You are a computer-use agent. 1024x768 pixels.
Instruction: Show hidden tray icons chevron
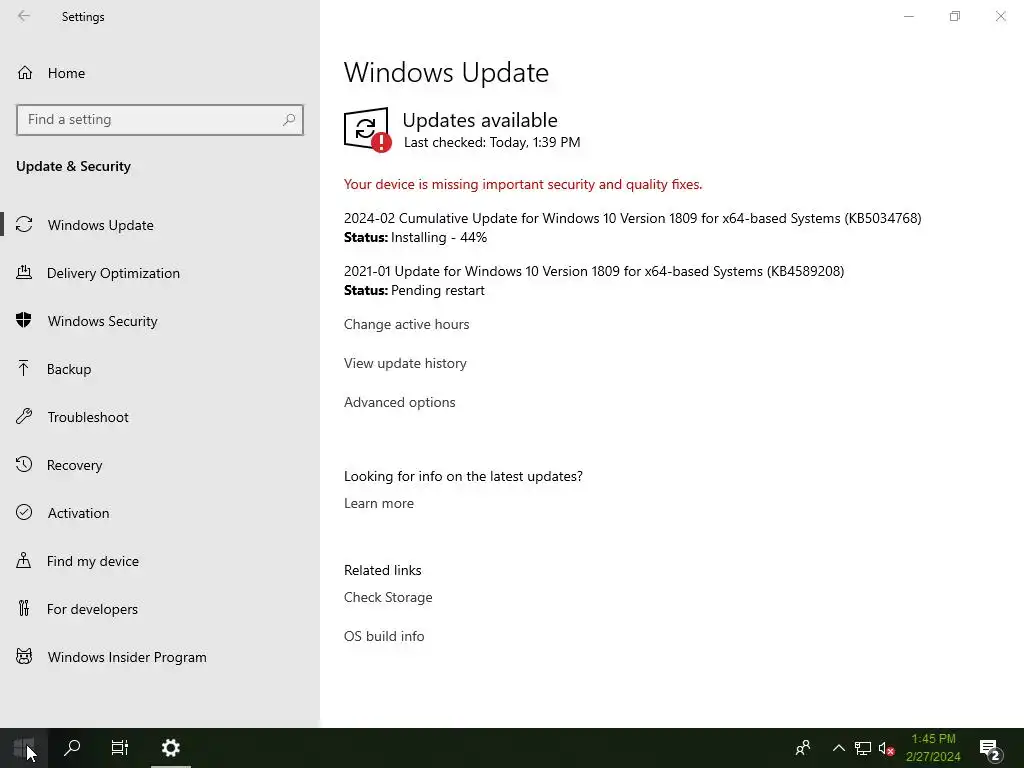839,748
